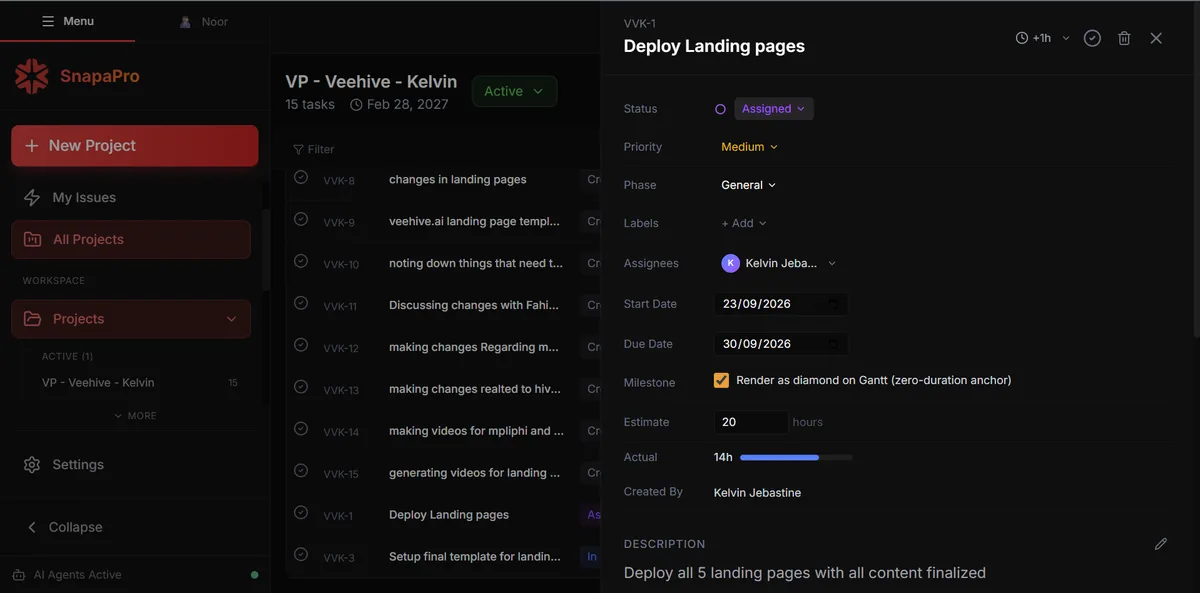Click the Filter button
This screenshot has width=1200, height=593.
[x=313, y=149]
